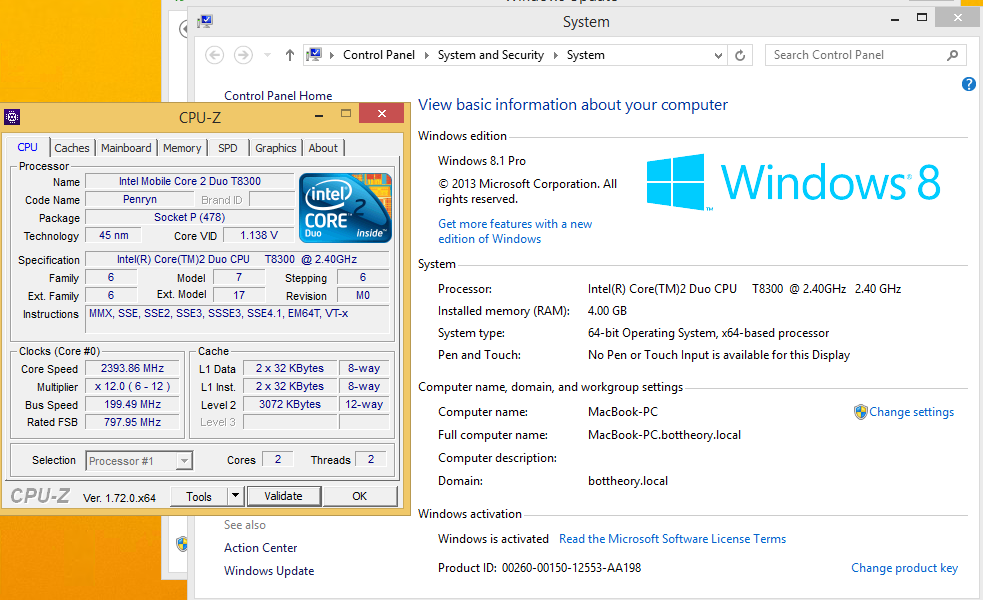Click the 199.49 MHz bus speed value
This screenshot has width=983, height=600.
click(x=132, y=404)
